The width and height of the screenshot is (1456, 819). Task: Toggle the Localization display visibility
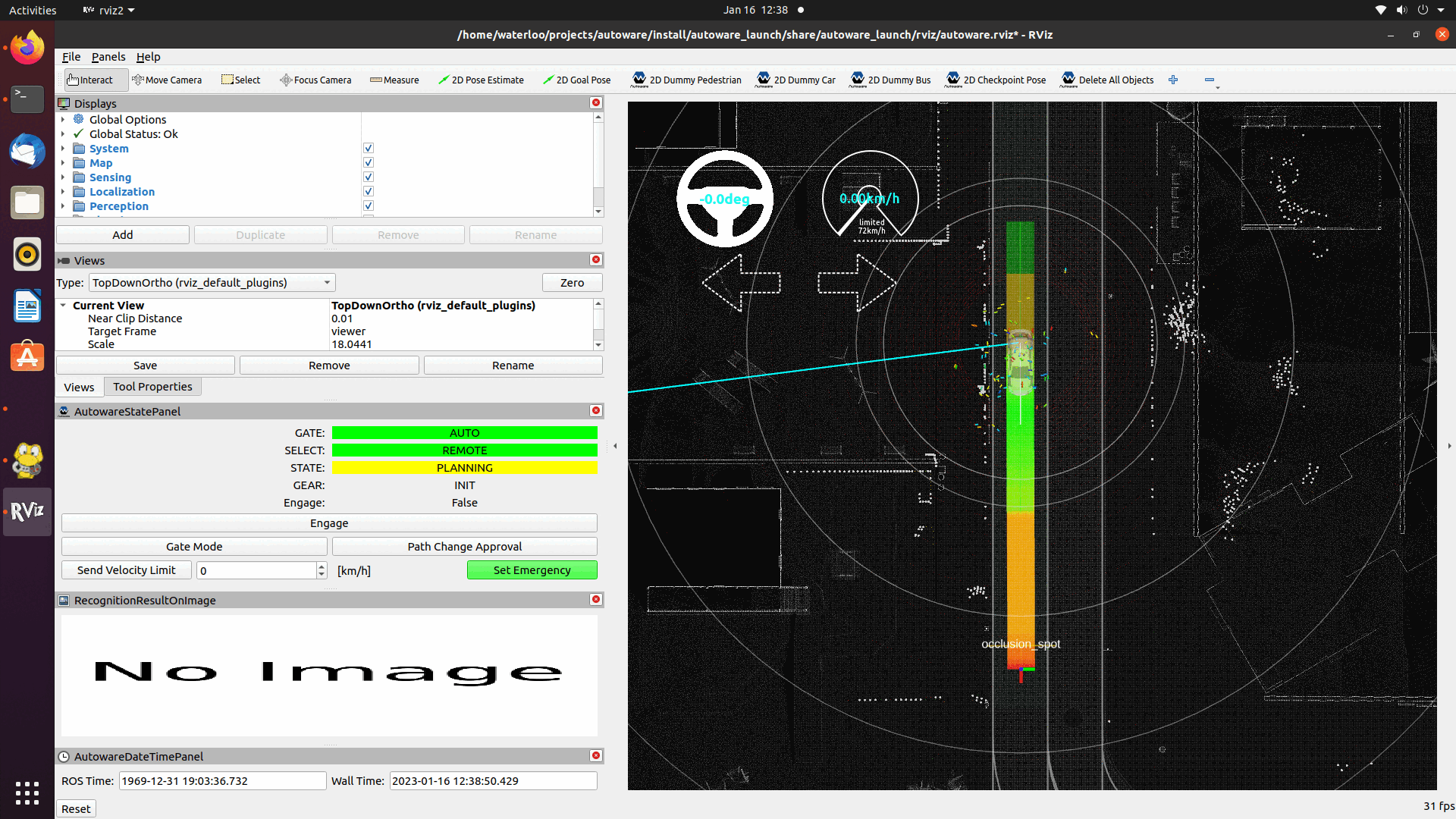click(x=368, y=191)
